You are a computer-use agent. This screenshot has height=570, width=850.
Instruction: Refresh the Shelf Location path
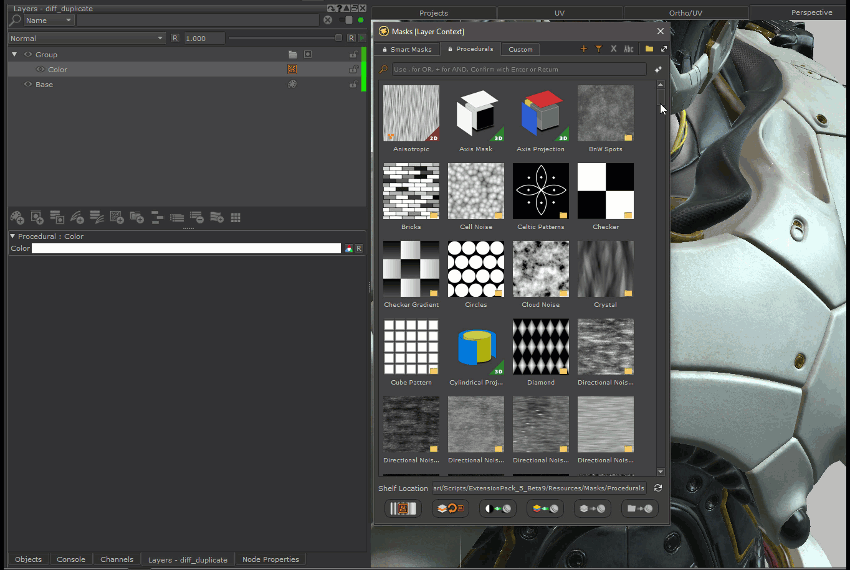(x=657, y=488)
